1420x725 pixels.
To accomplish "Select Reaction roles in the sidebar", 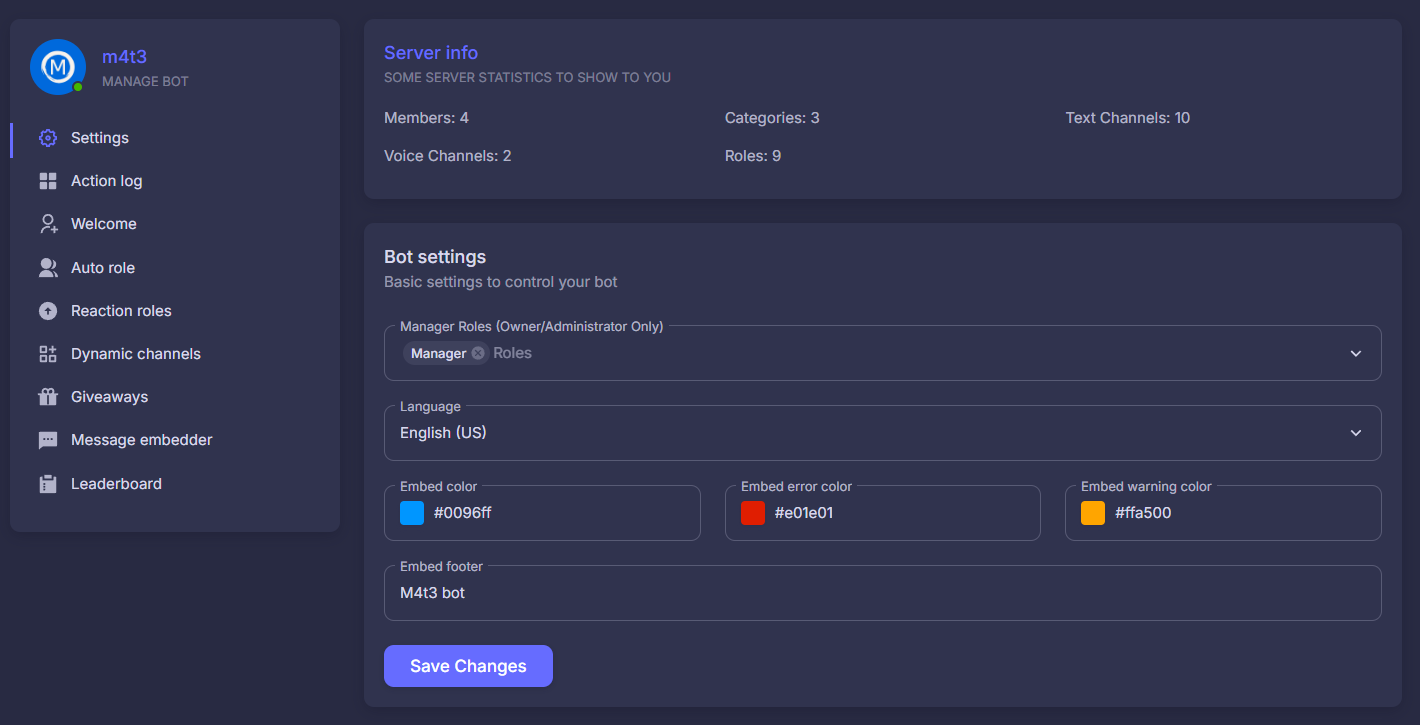I will (x=175, y=311).
